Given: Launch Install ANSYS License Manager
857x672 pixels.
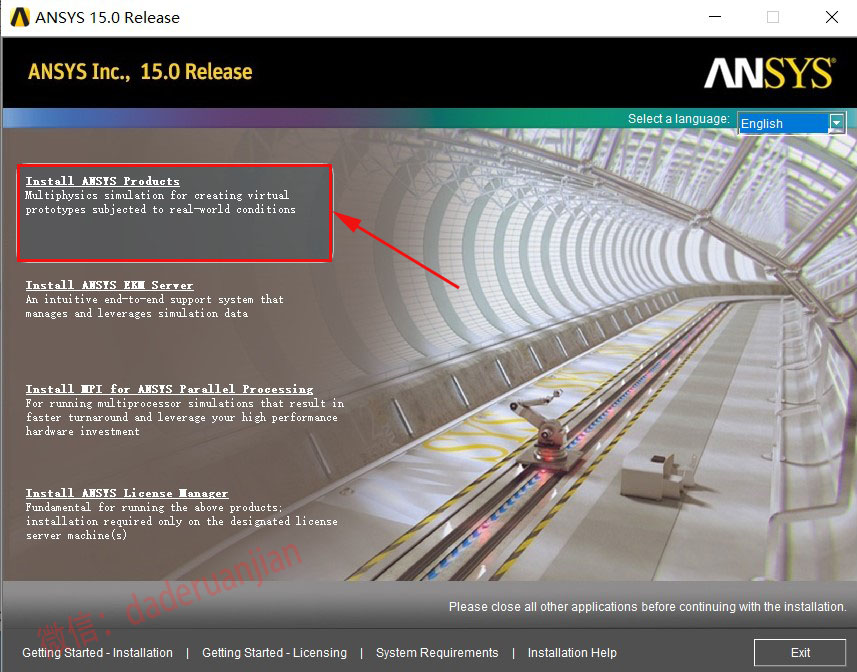Looking at the screenshot, I should (127, 493).
